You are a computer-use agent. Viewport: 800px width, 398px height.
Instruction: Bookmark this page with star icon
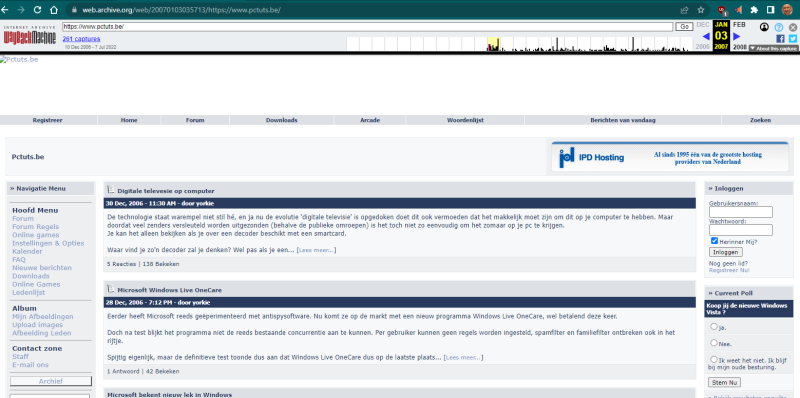tap(701, 10)
